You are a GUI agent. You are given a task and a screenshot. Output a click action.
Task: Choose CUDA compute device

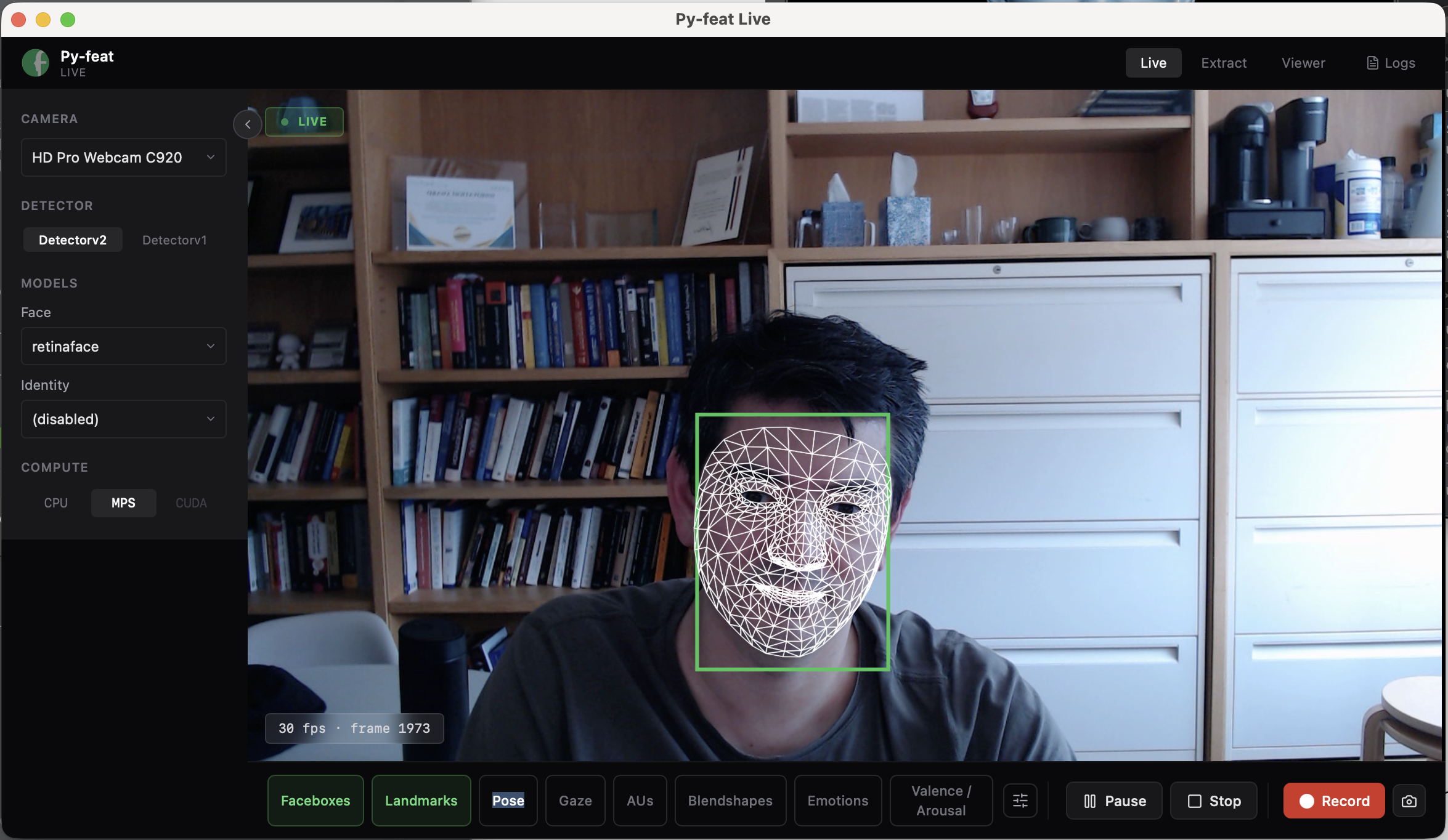[191, 503]
